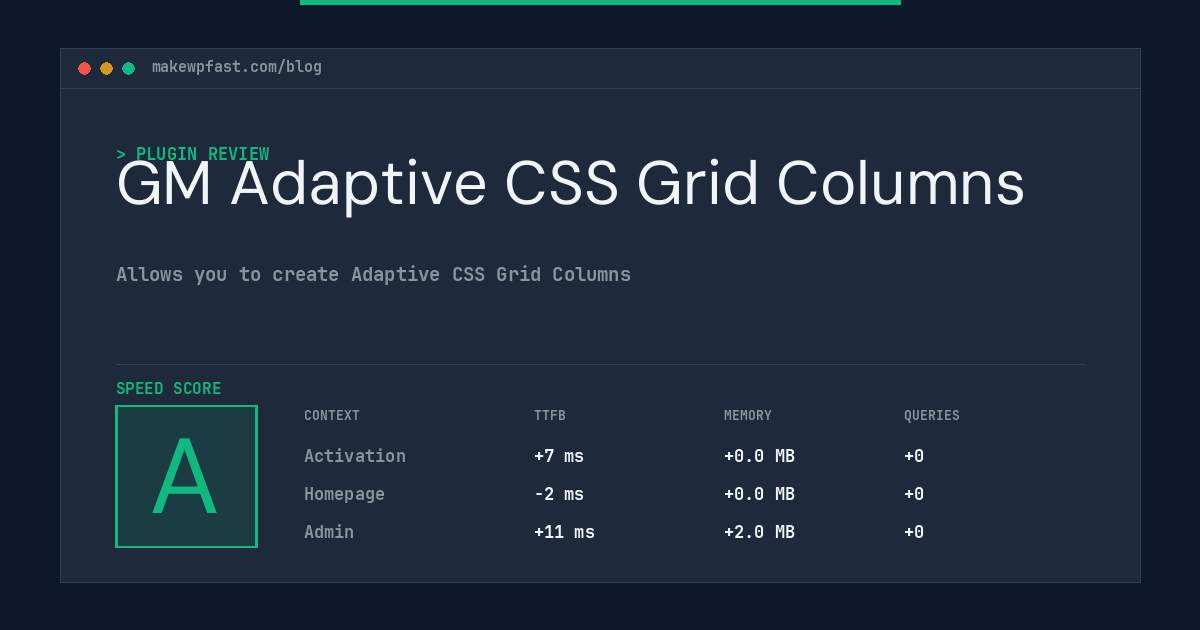The height and width of the screenshot is (630, 1200).
Task: Click the QUERIES column header
Action: [x=932, y=416]
